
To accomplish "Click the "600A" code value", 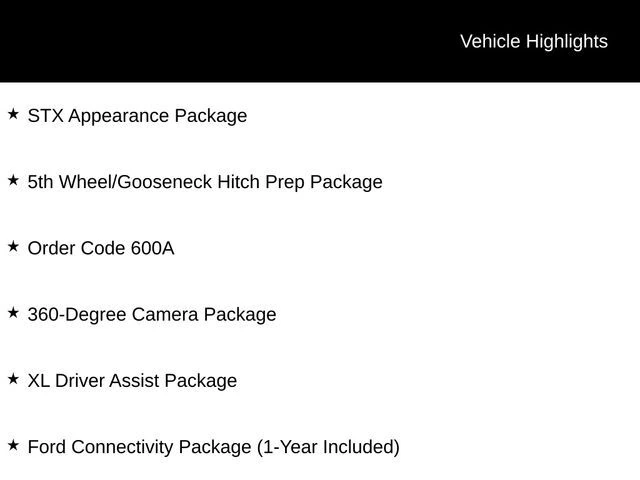I will [152, 248].
